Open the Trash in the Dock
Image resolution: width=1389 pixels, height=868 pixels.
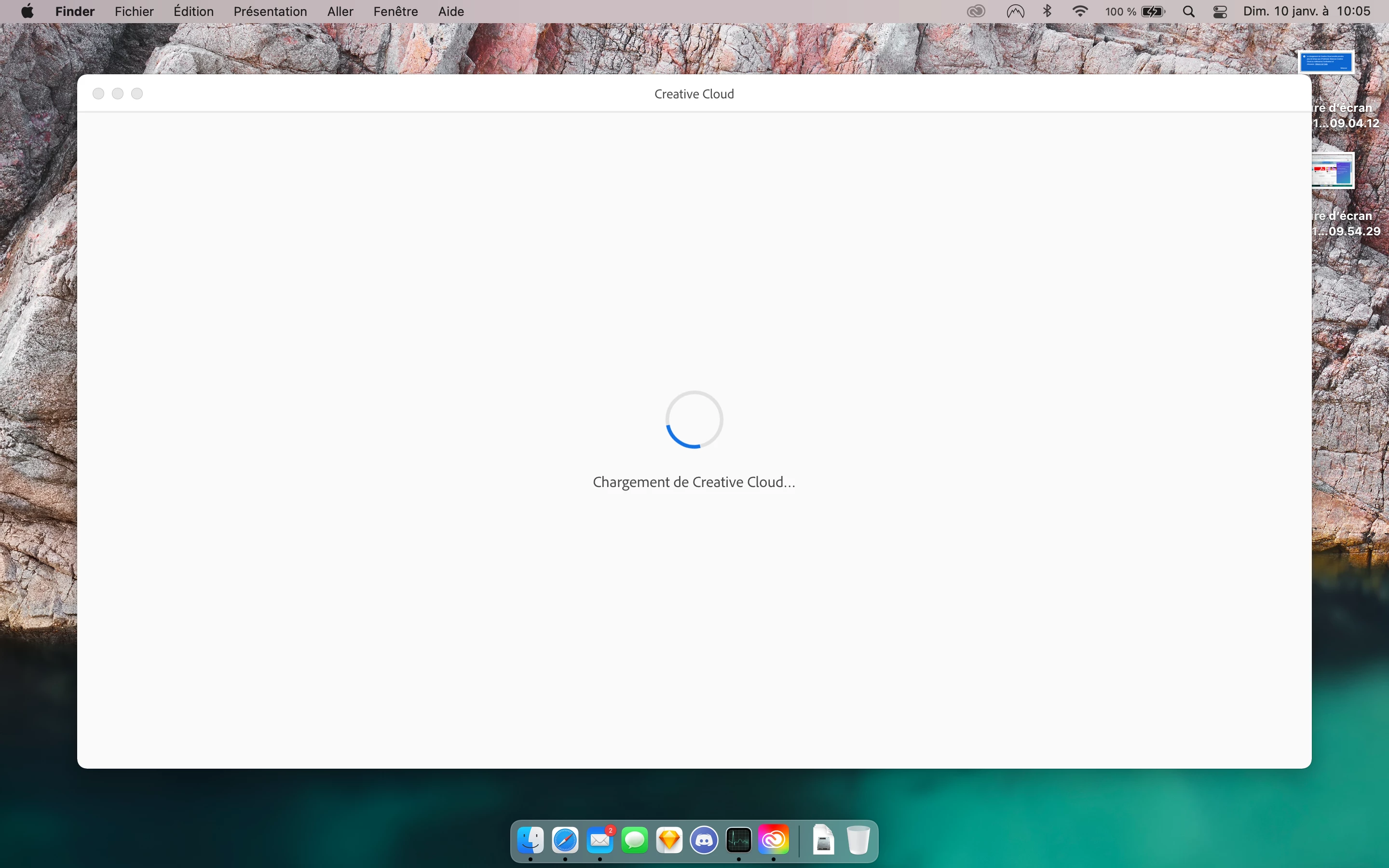coord(858,841)
